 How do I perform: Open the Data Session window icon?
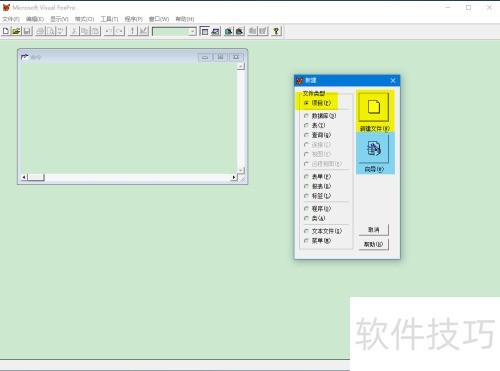coord(216,31)
